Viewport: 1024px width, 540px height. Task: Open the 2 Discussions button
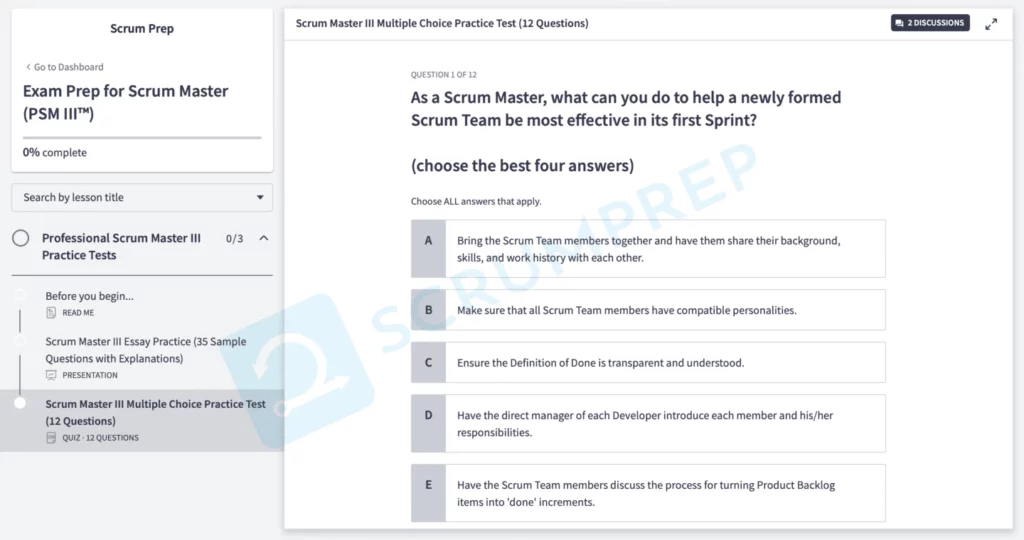pyautogui.click(x=930, y=23)
